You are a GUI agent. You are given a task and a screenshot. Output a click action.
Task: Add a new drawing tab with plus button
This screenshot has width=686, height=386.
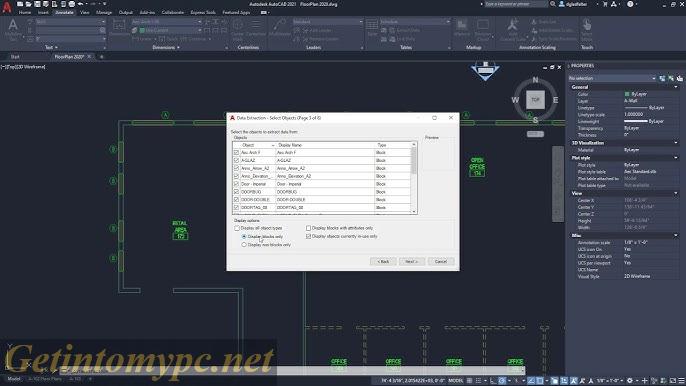(x=102, y=57)
